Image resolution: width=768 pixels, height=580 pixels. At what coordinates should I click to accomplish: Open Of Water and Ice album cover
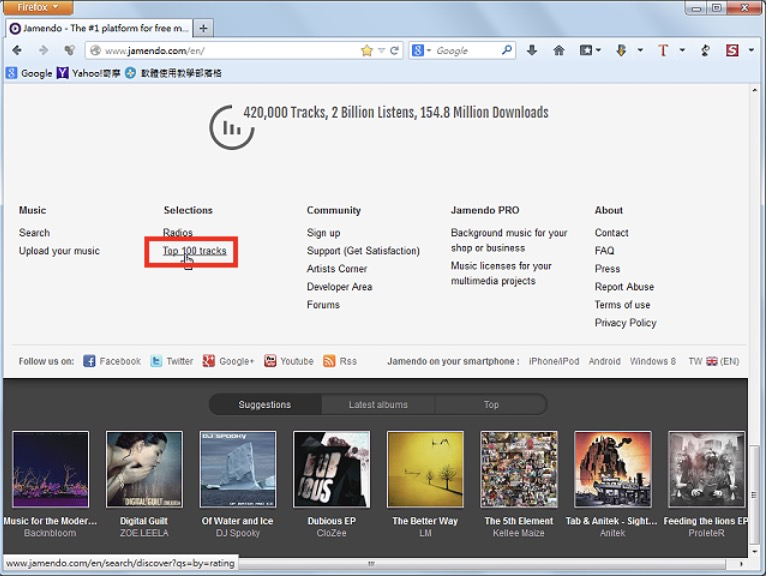(x=238, y=469)
